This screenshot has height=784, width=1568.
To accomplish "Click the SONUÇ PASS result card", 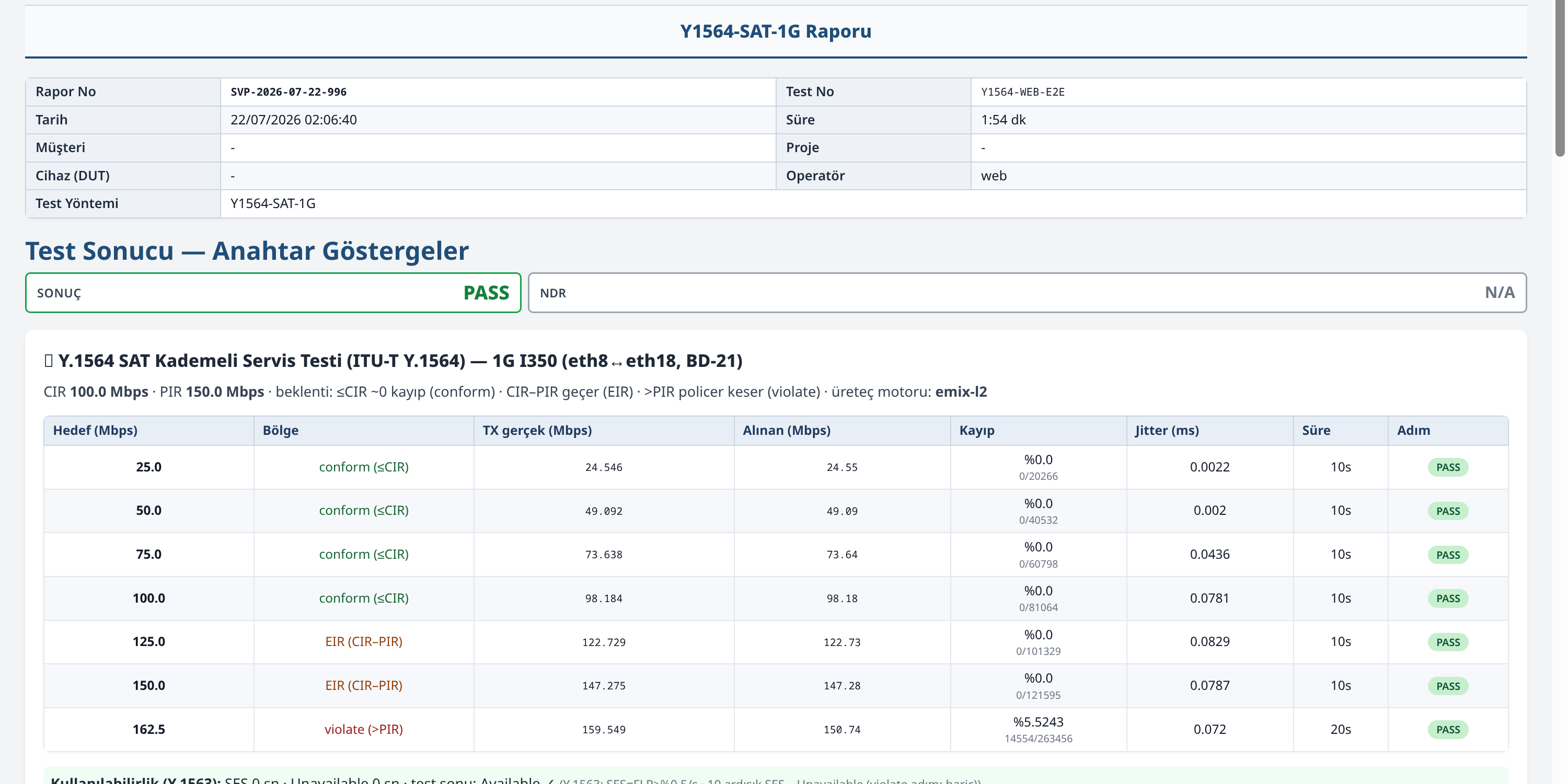I will point(273,293).
